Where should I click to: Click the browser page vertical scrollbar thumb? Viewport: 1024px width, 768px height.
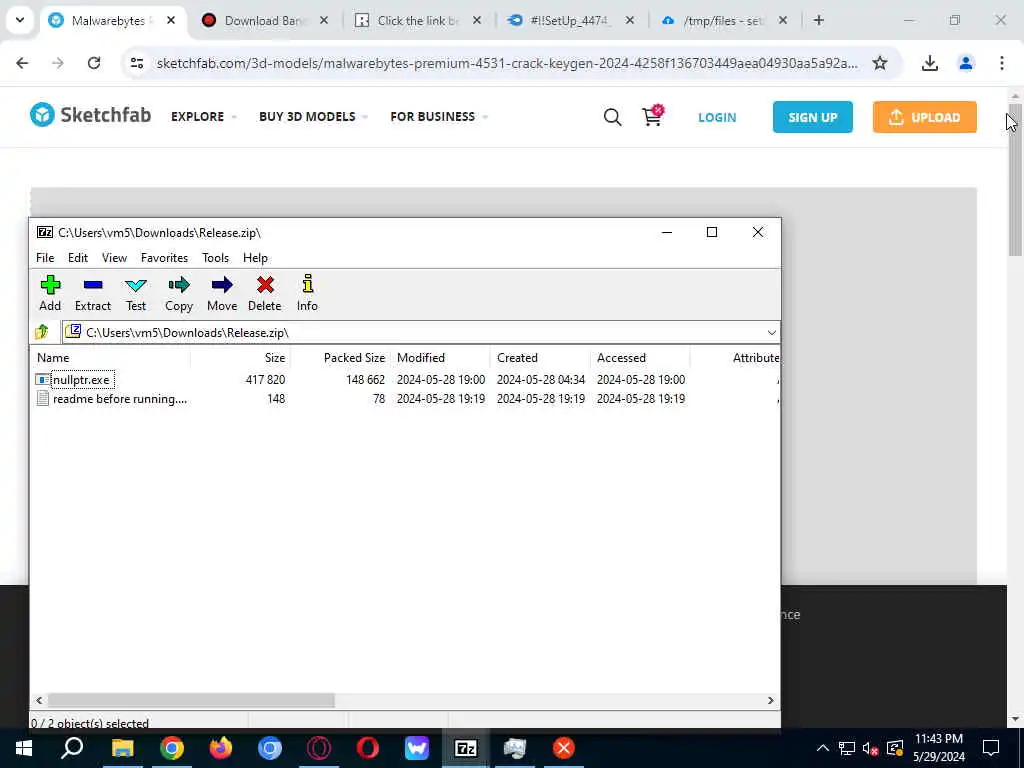pos(1014,180)
